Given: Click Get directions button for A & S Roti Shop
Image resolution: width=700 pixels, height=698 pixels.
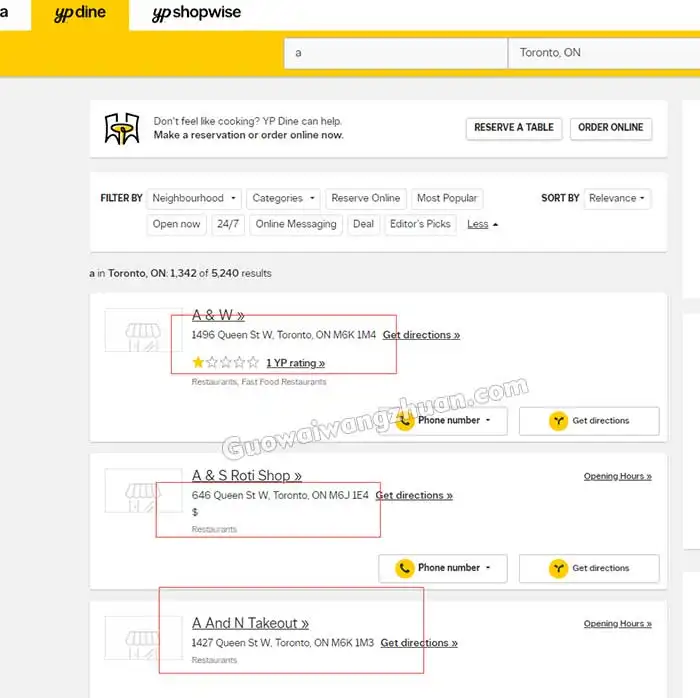Looking at the screenshot, I should [x=589, y=568].
